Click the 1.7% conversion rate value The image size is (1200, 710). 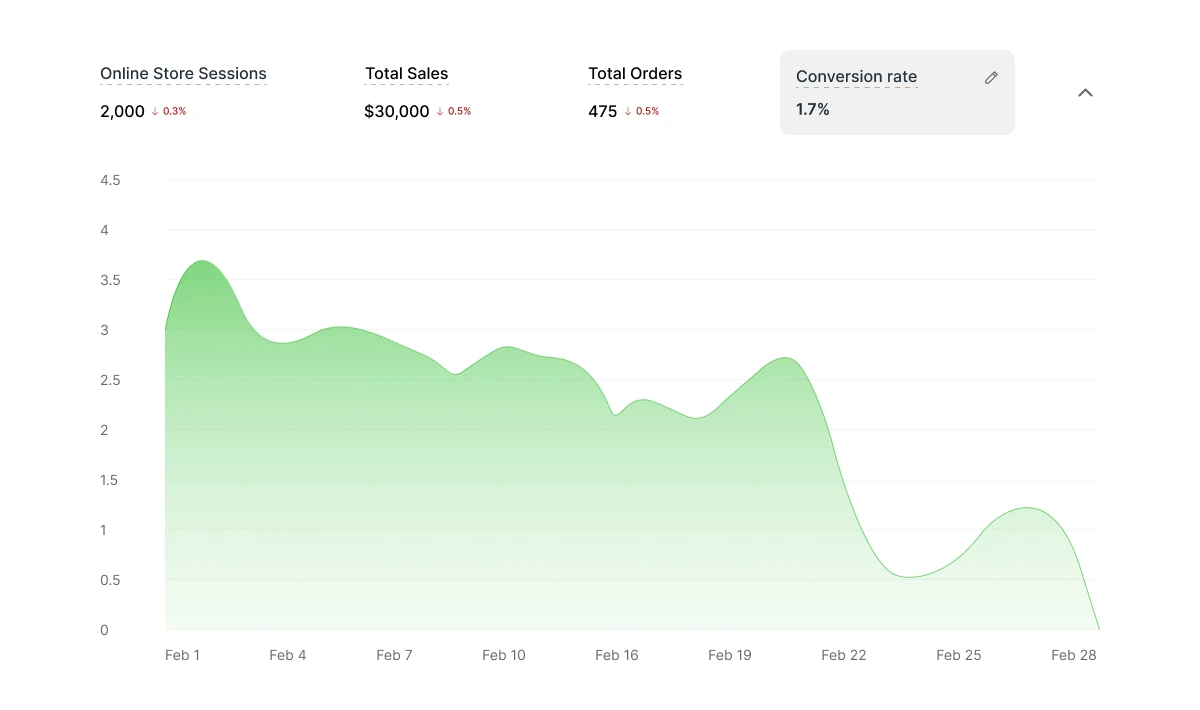[x=813, y=110]
